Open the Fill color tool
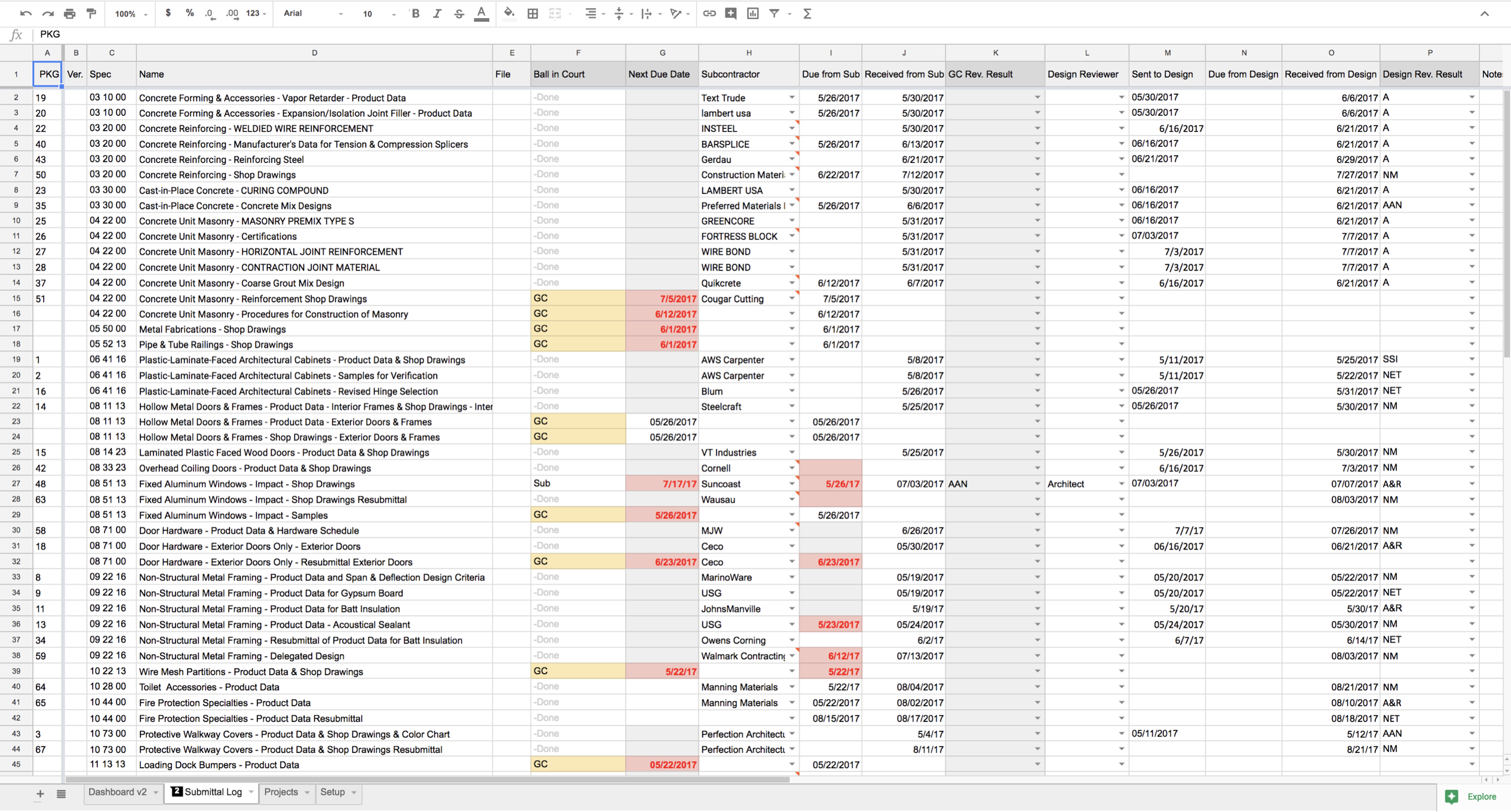Viewport: 1511px width, 812px height. [x=509, y=13]
